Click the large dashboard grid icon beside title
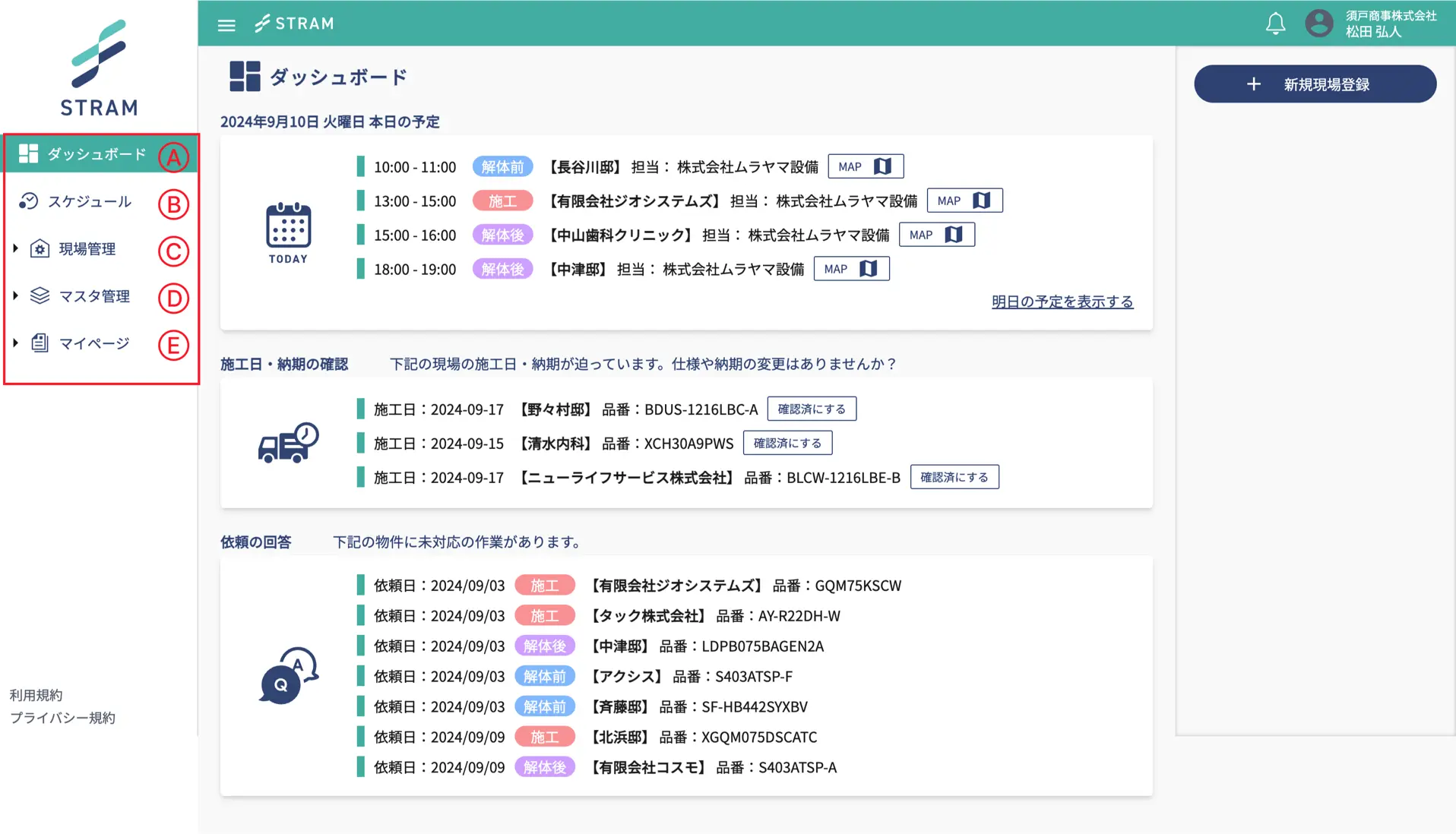The height and width of the screenshot is (834, 1456). tap(245, 77)
